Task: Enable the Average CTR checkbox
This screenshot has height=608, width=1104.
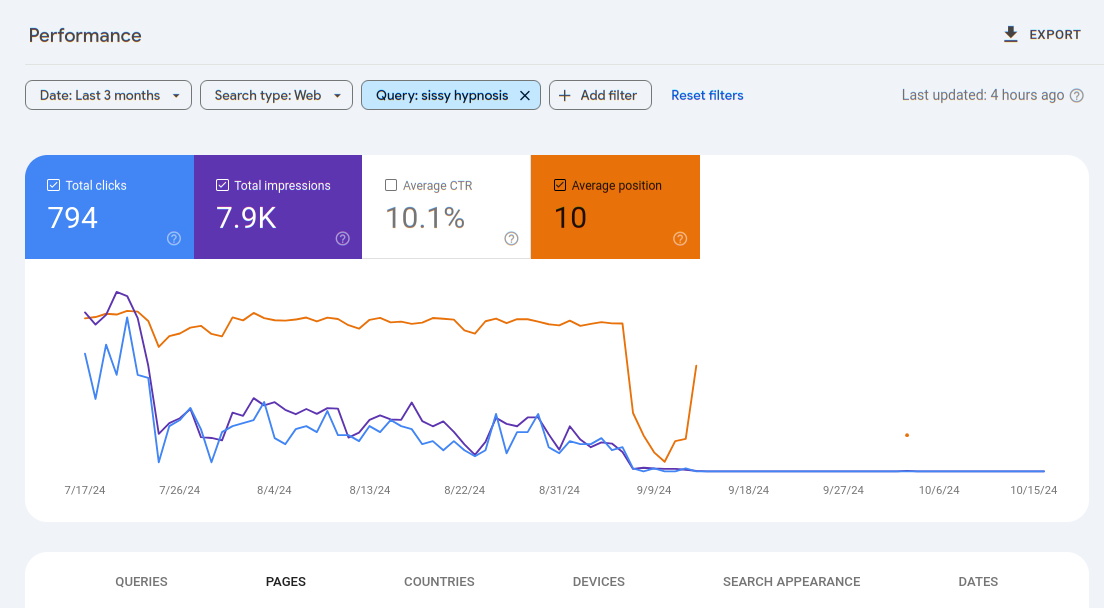Action: click(x=391, y=185)
